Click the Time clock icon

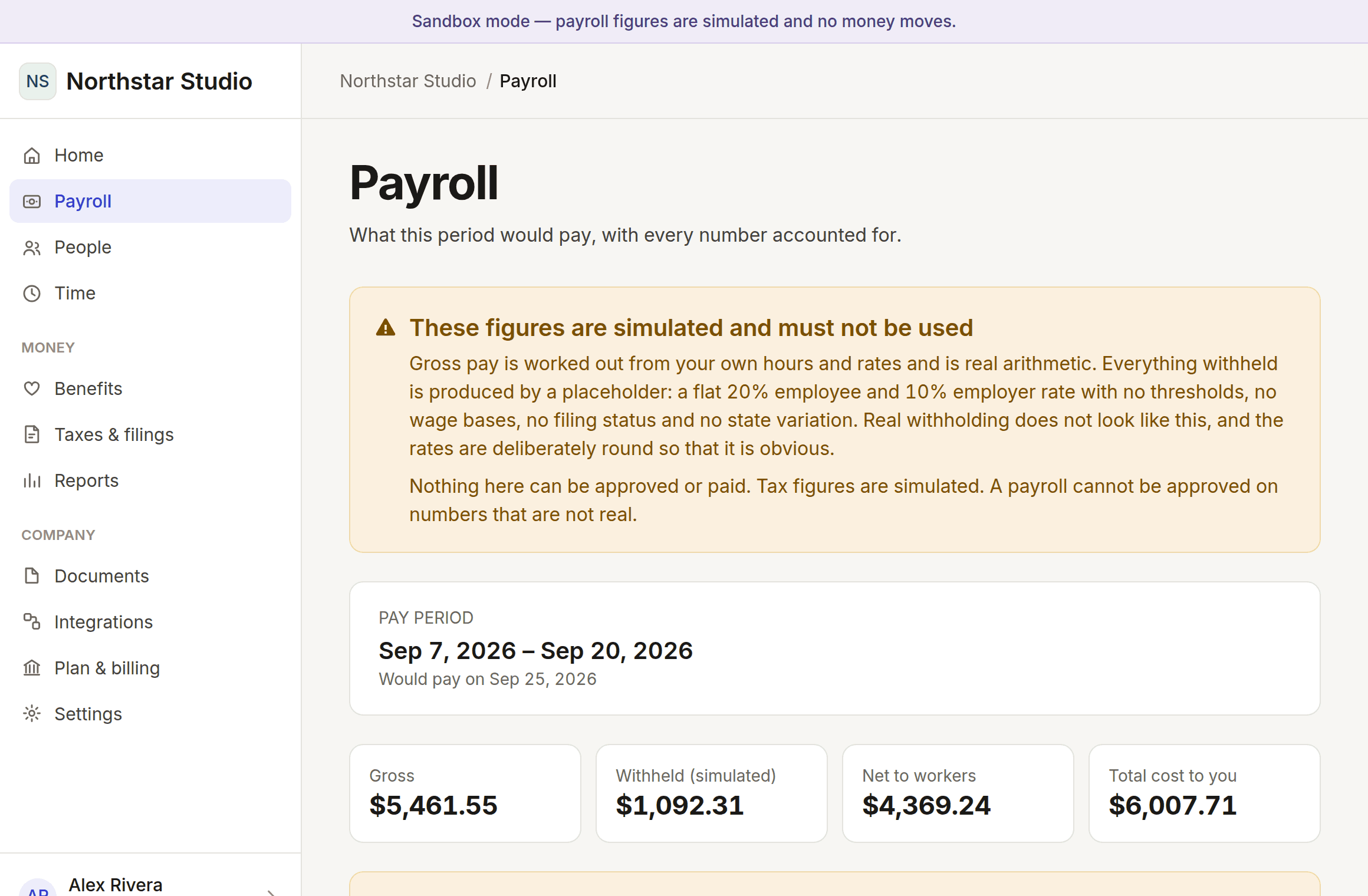pos(32,294)
